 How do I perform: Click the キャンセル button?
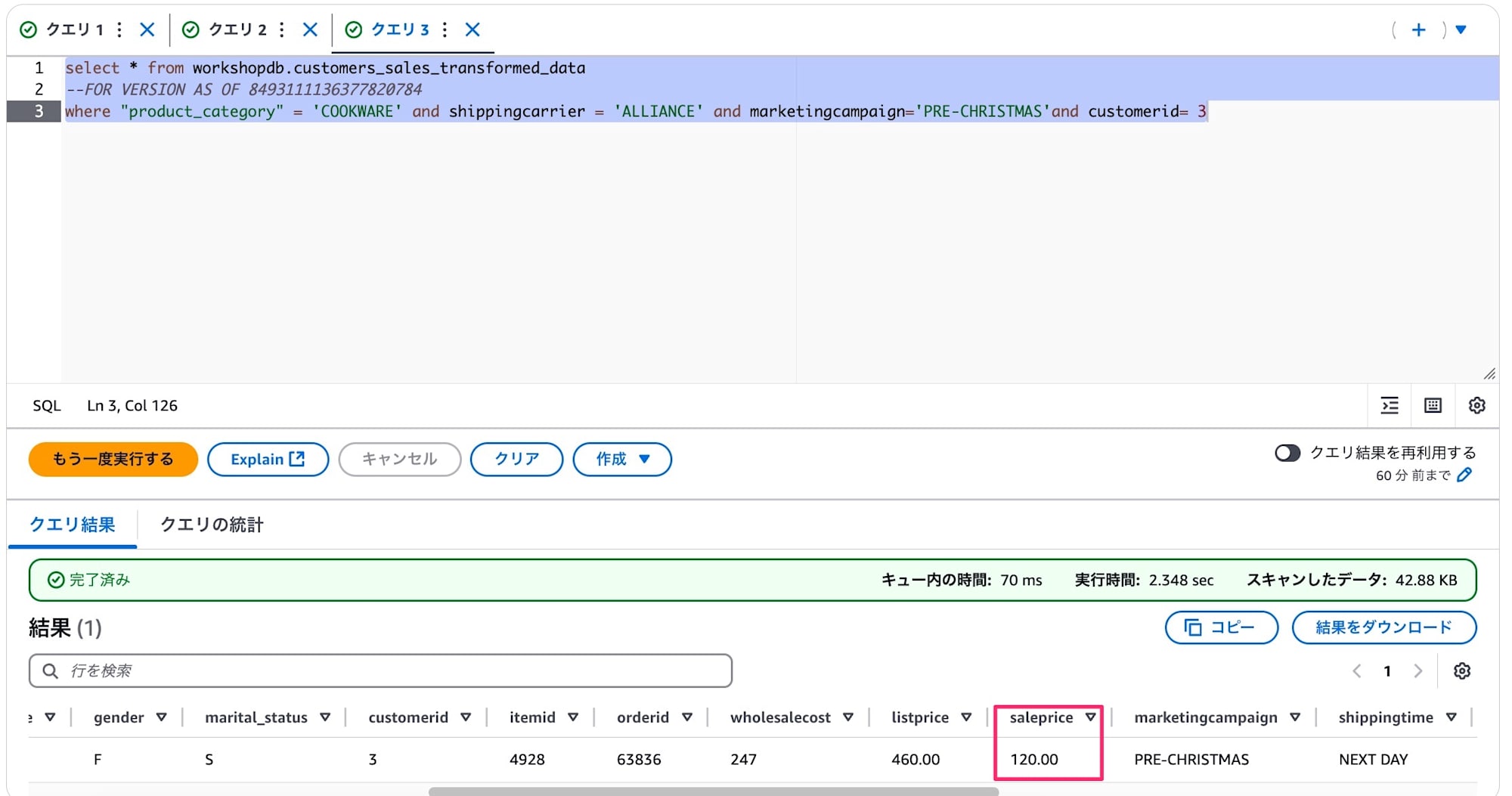tap(400, 459)
